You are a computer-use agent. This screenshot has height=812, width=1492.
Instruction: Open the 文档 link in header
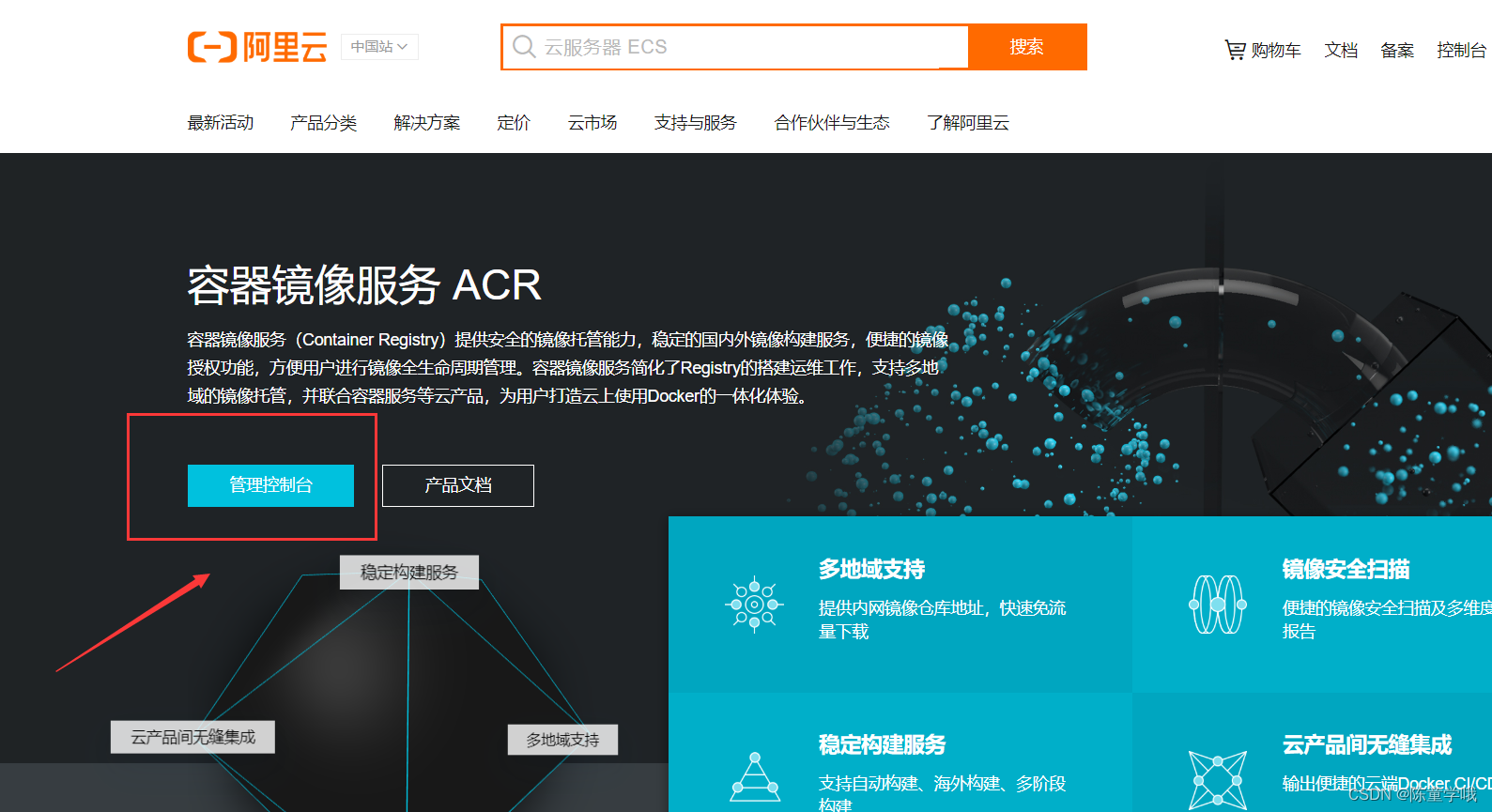coord(1341,51)
